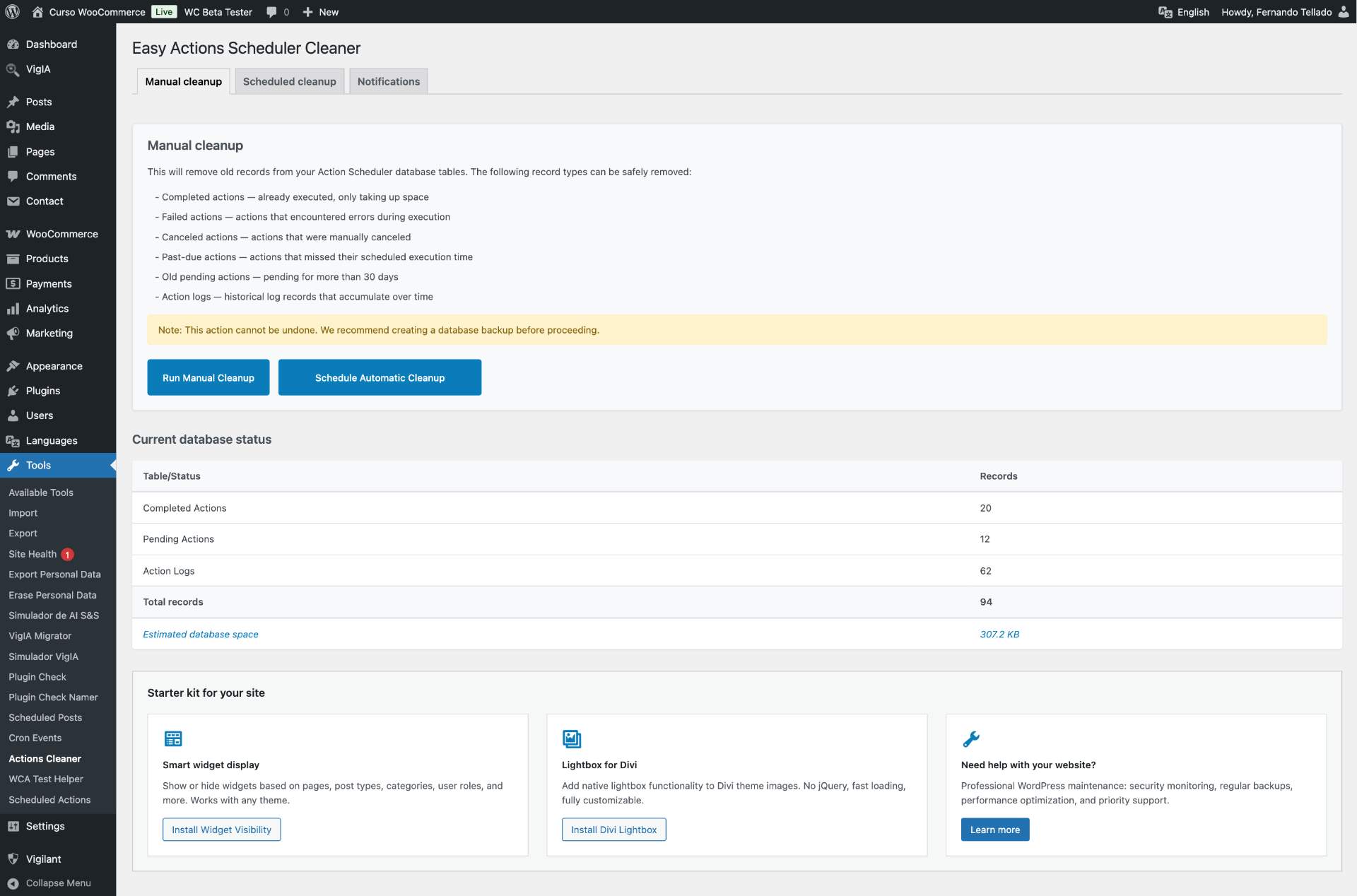Click the WooCommerce sidebar icon
Viewport: 1357px width, 896px height.
pyautogui.click(x=13, y=234)
